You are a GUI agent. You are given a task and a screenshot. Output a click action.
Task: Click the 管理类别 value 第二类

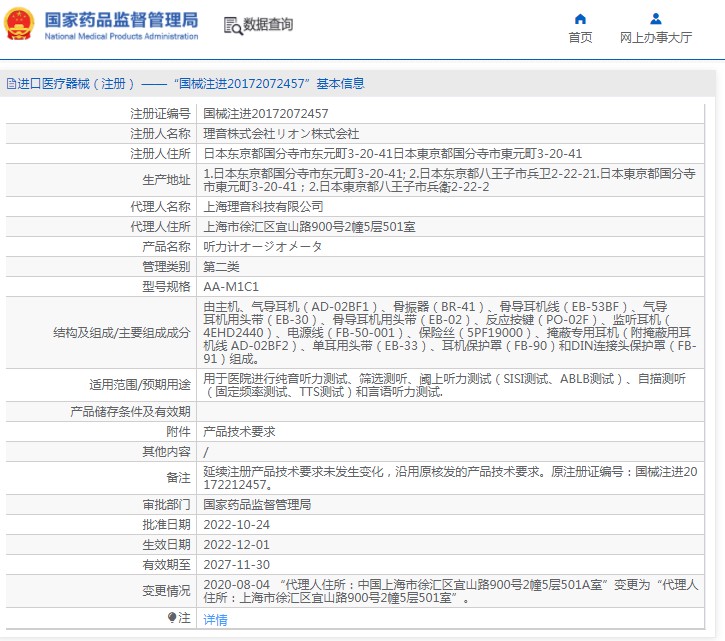tap(221, 267)
